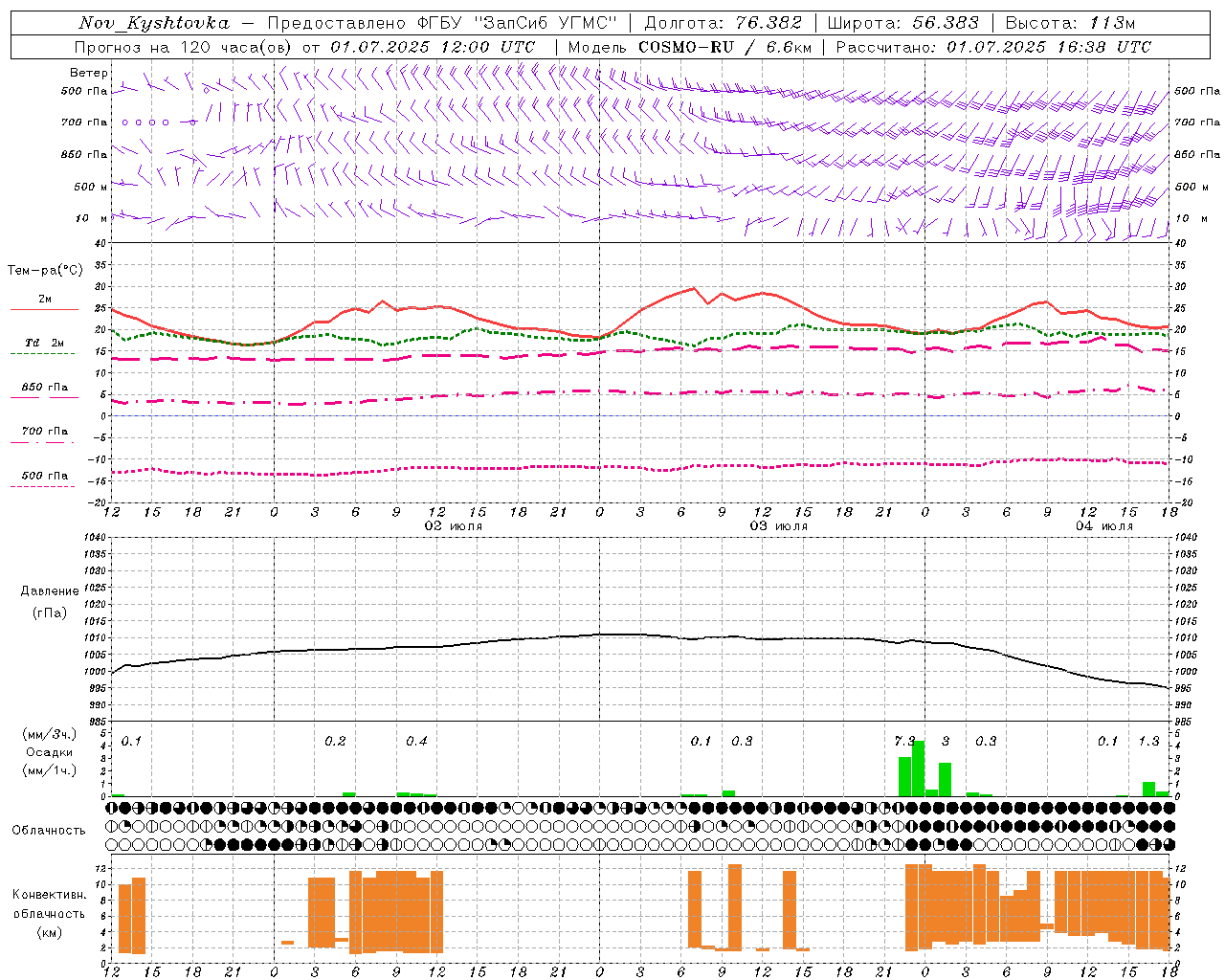The height and width of the screenshot is (980, 1225).
Task: Click the dashed line sample under Td 2м
Action: point(44,354)
